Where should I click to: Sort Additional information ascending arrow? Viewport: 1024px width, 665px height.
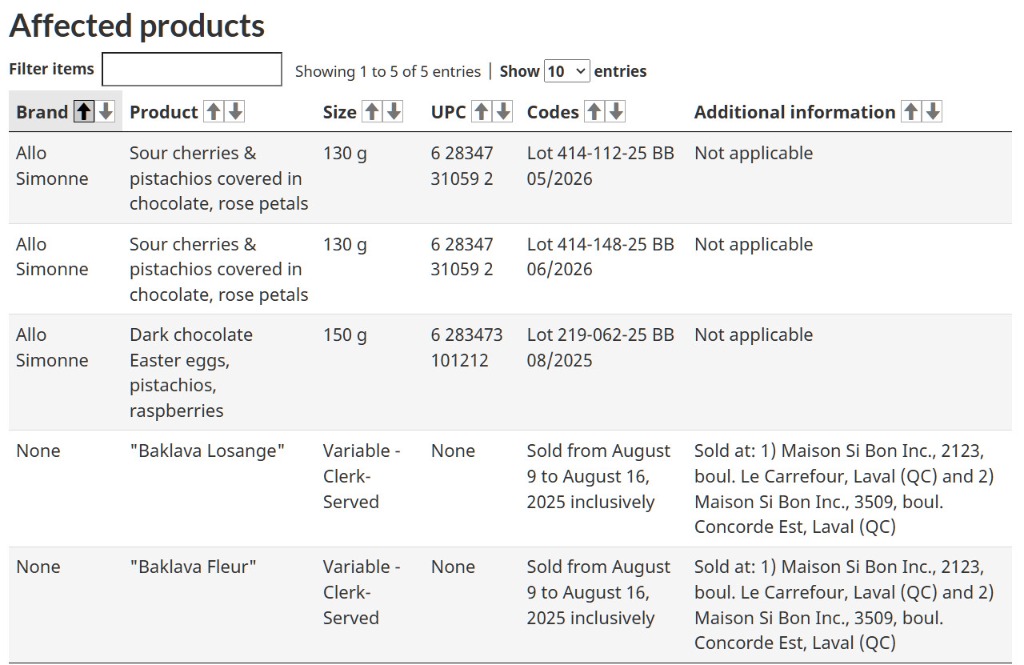tap(910, 112)
